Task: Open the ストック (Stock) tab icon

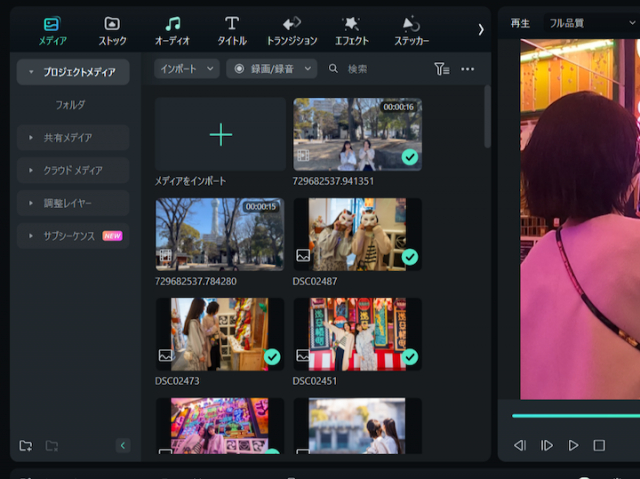Action: tap(112, 24)
